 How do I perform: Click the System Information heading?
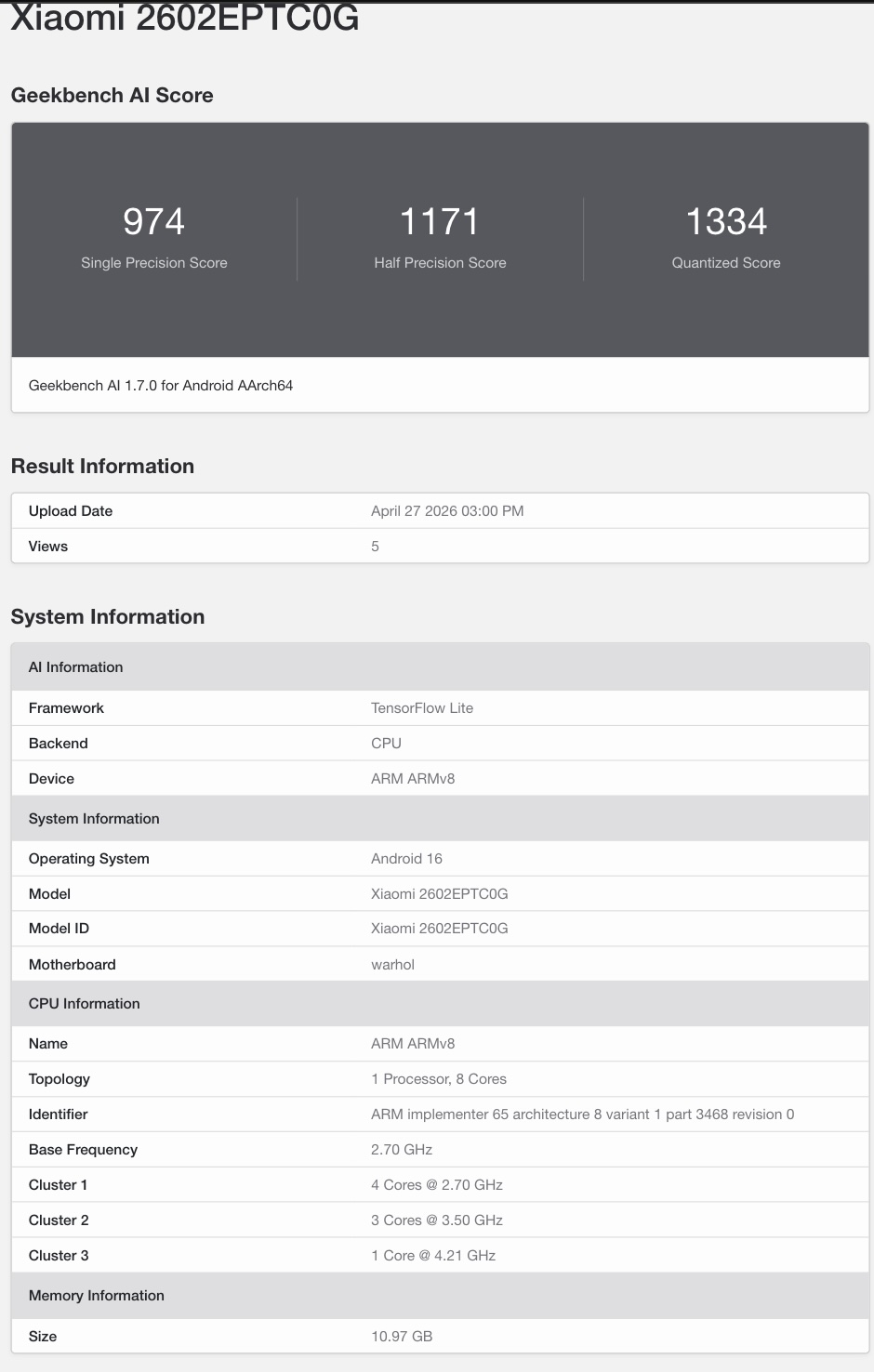click(x=108, y=617)
